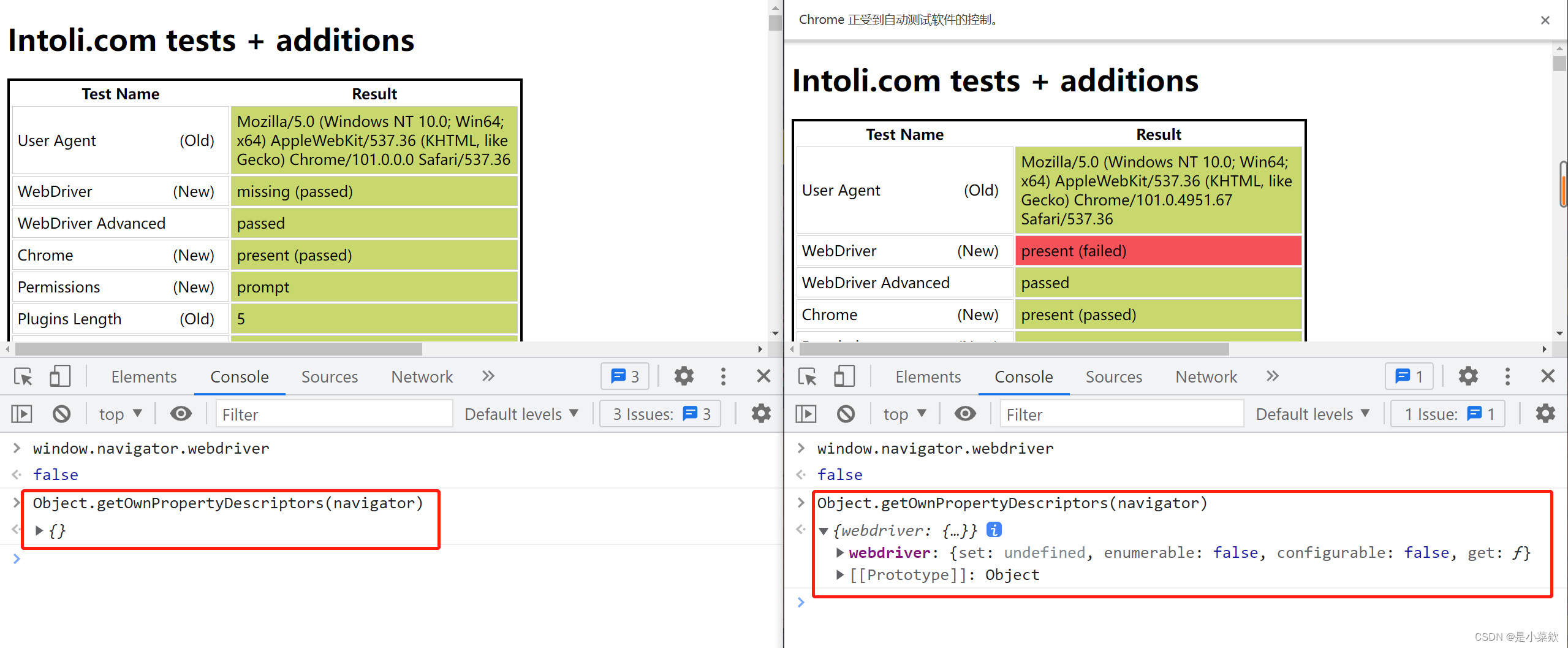Focus Filter field in right console

click(x=1121, y=414)
